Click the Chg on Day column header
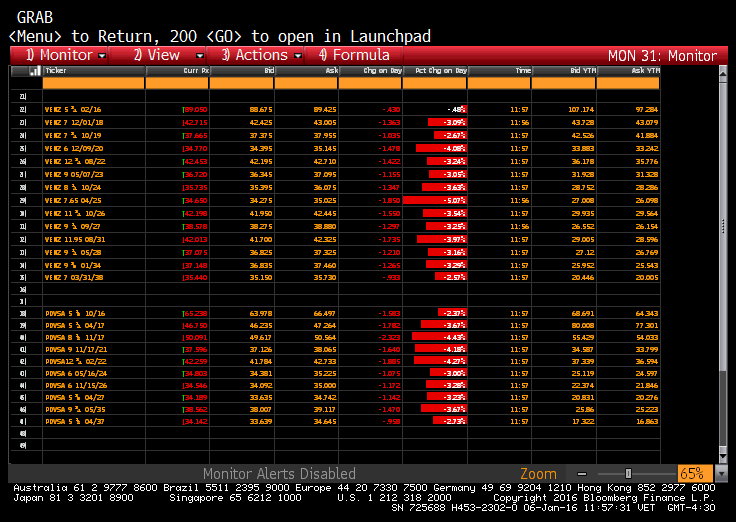This screenshot has height=522, width=736. [370, 71]
